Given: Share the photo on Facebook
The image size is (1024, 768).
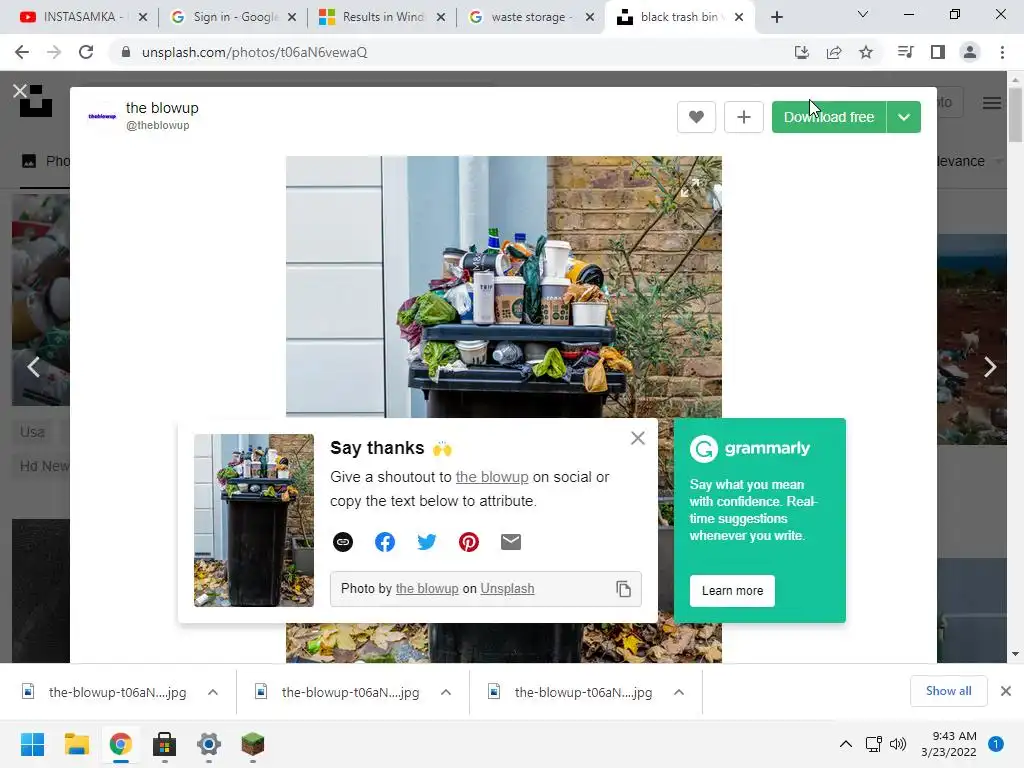Looking at the screenshot, I should 385,542.
